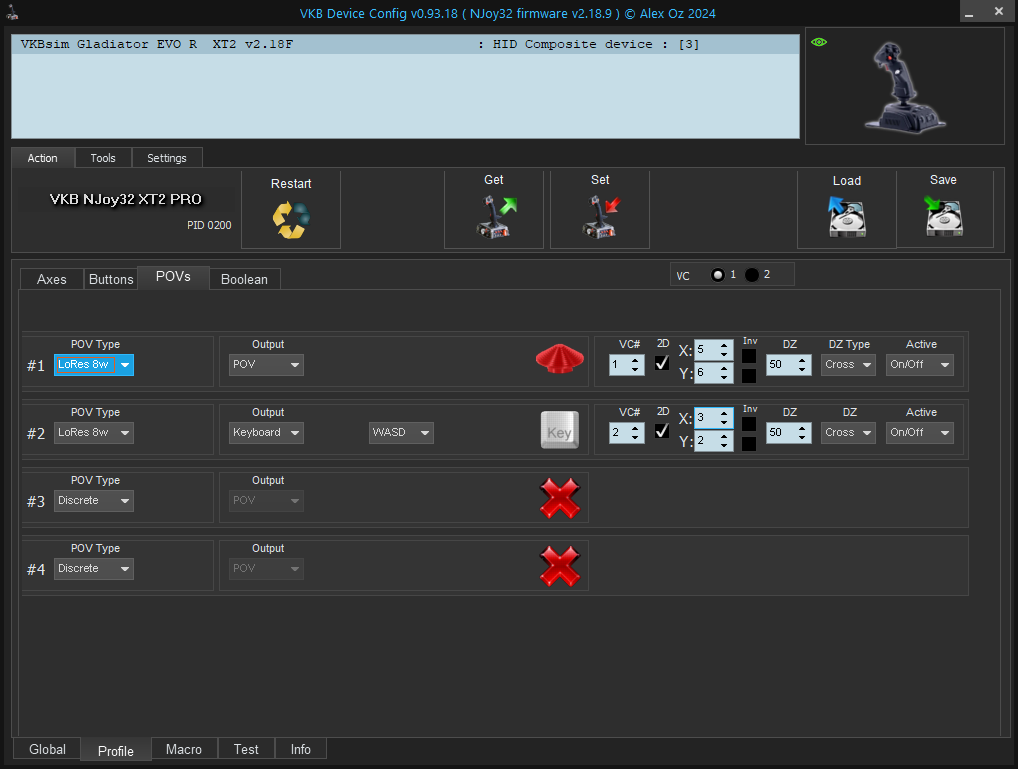Minimize the VKB Device Config window
Screen dimensions: 1018x769
coord(969,12)
